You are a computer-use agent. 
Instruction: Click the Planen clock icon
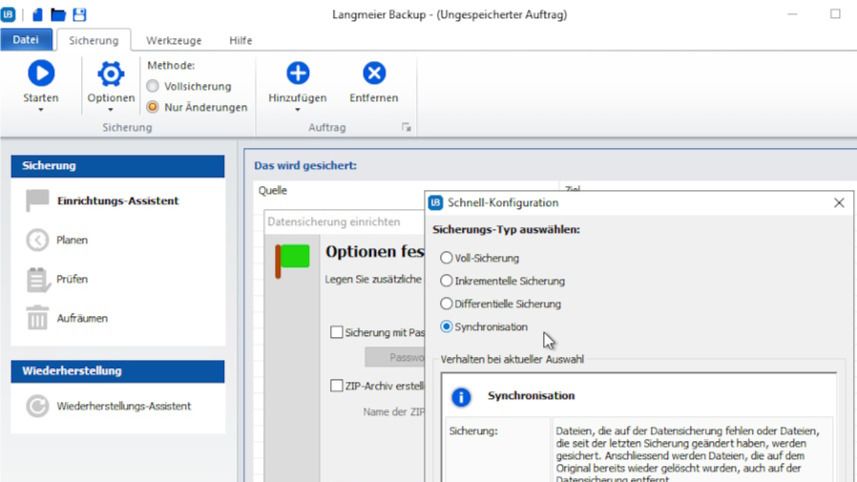tap(37, 240)
